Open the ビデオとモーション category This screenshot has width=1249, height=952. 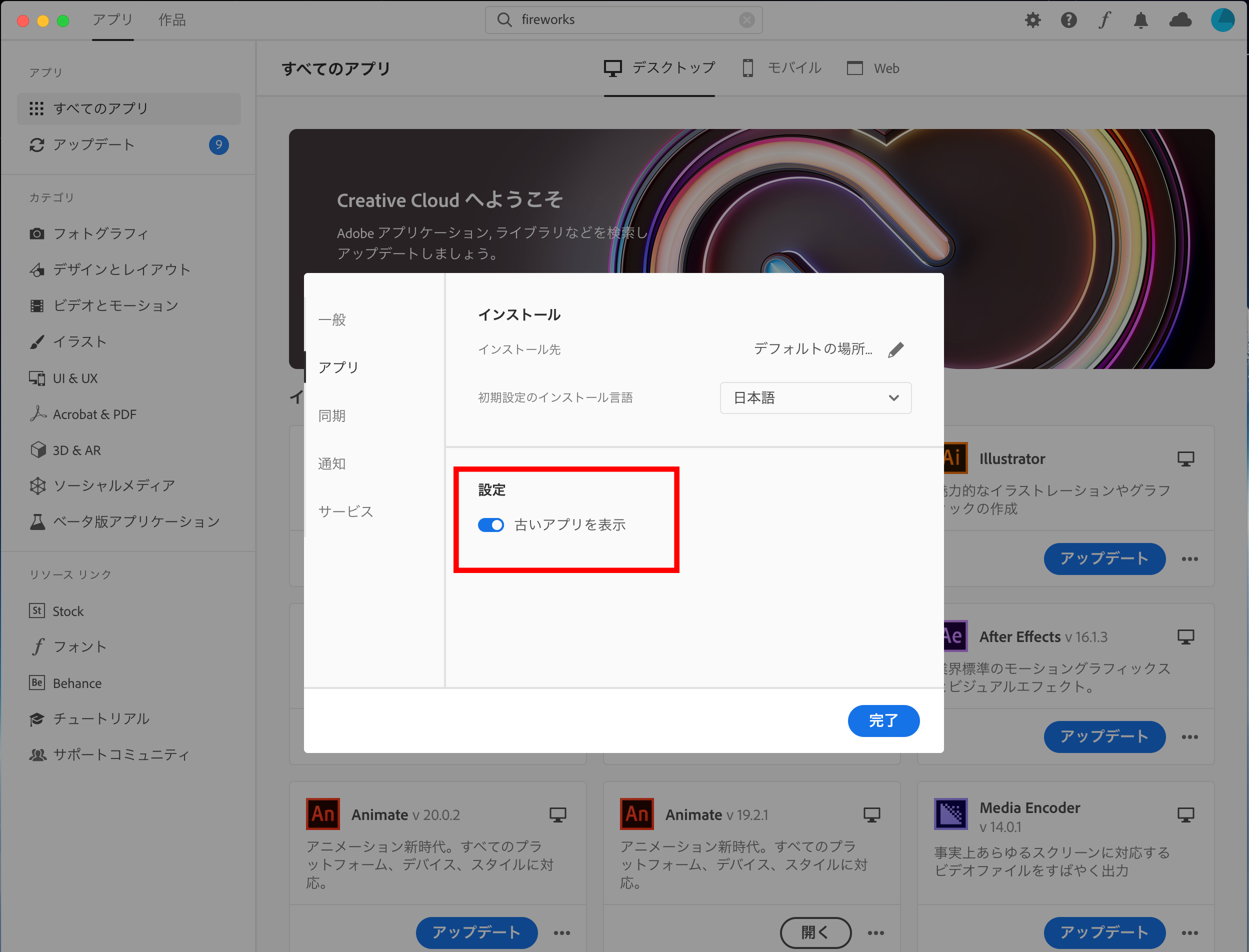pos(103,306)
